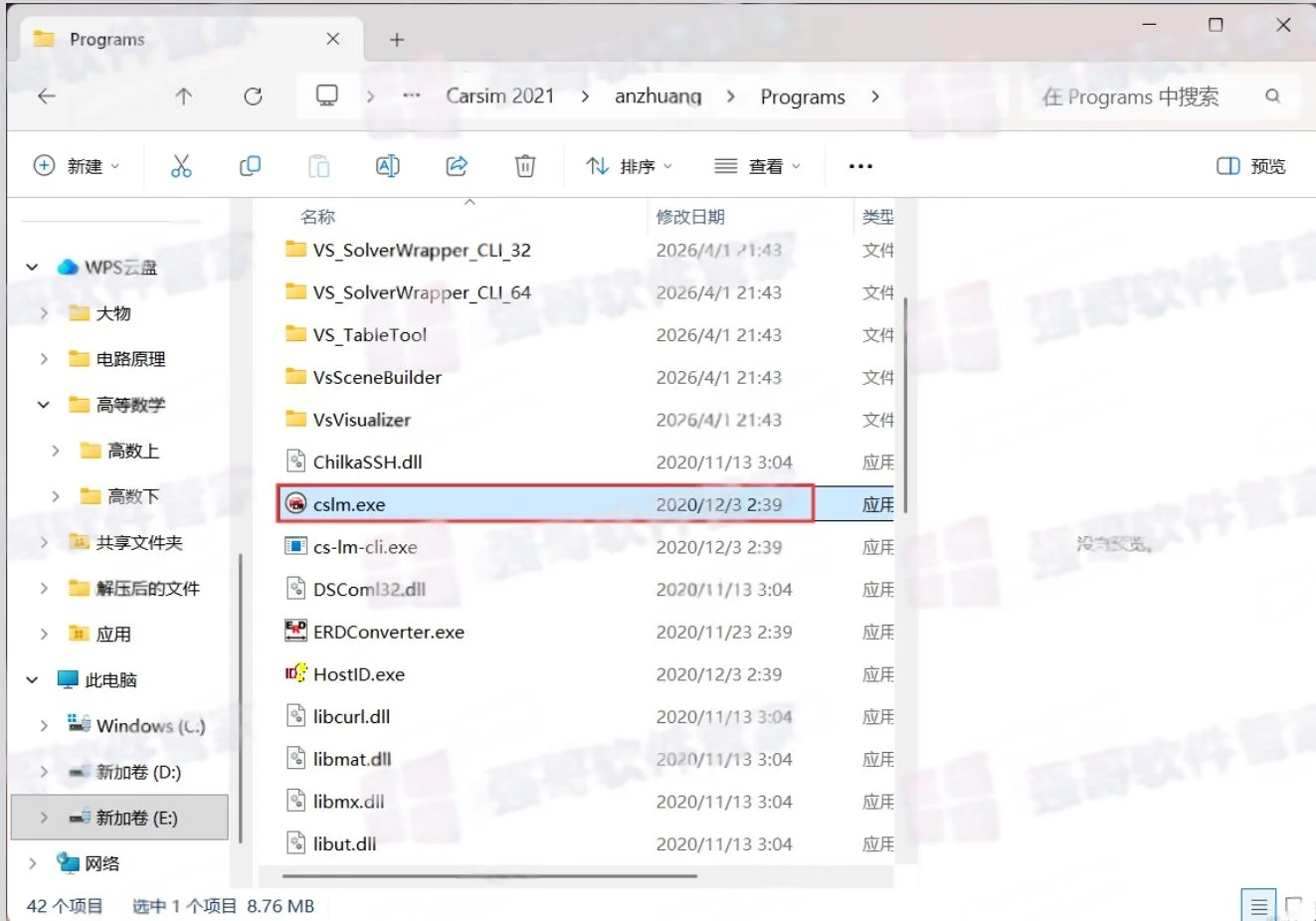
Task: Select the VsSceneBuilder folder
Action: click(377, 377)
